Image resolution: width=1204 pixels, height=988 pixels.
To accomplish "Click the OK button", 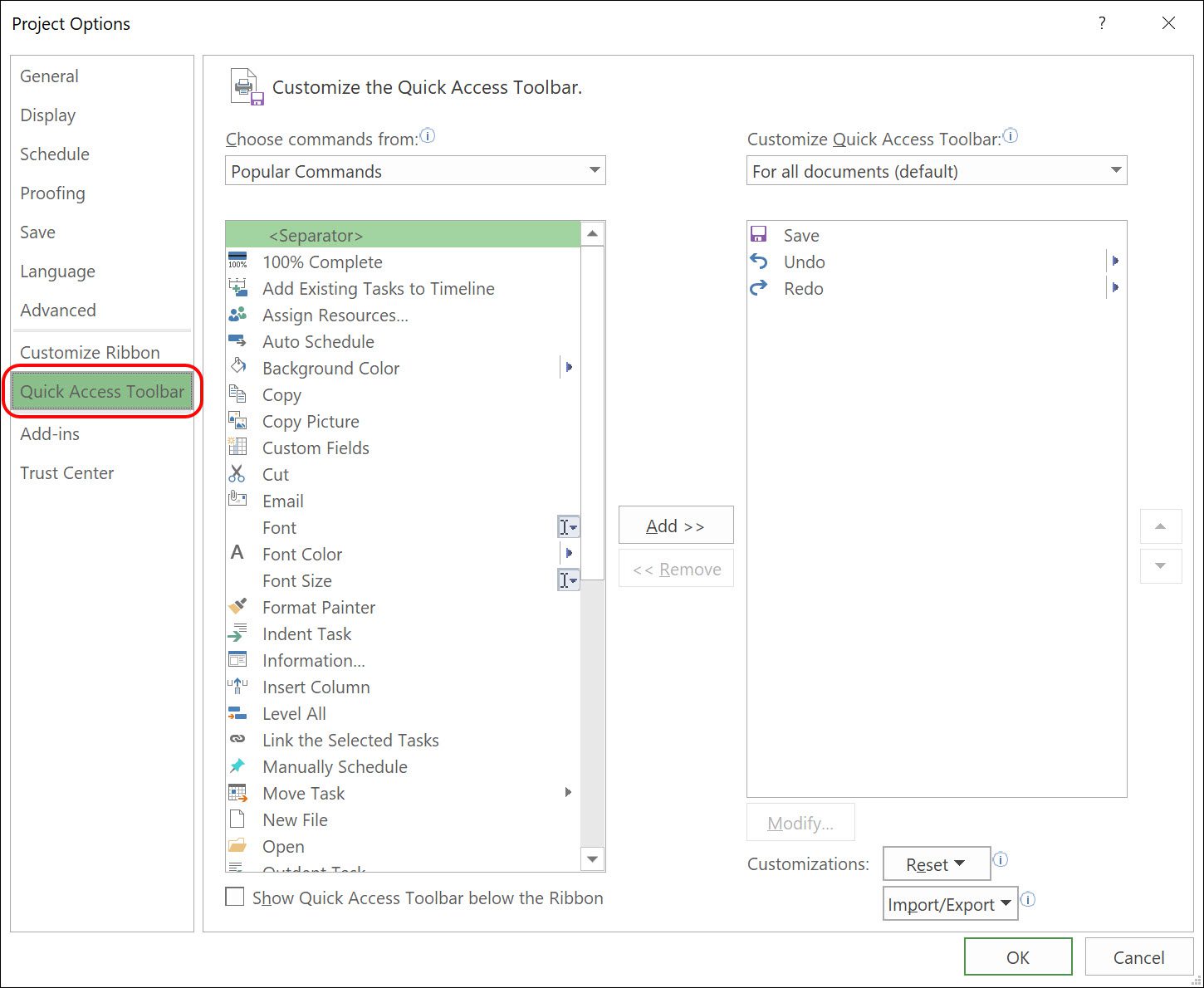I will 1018,957.
